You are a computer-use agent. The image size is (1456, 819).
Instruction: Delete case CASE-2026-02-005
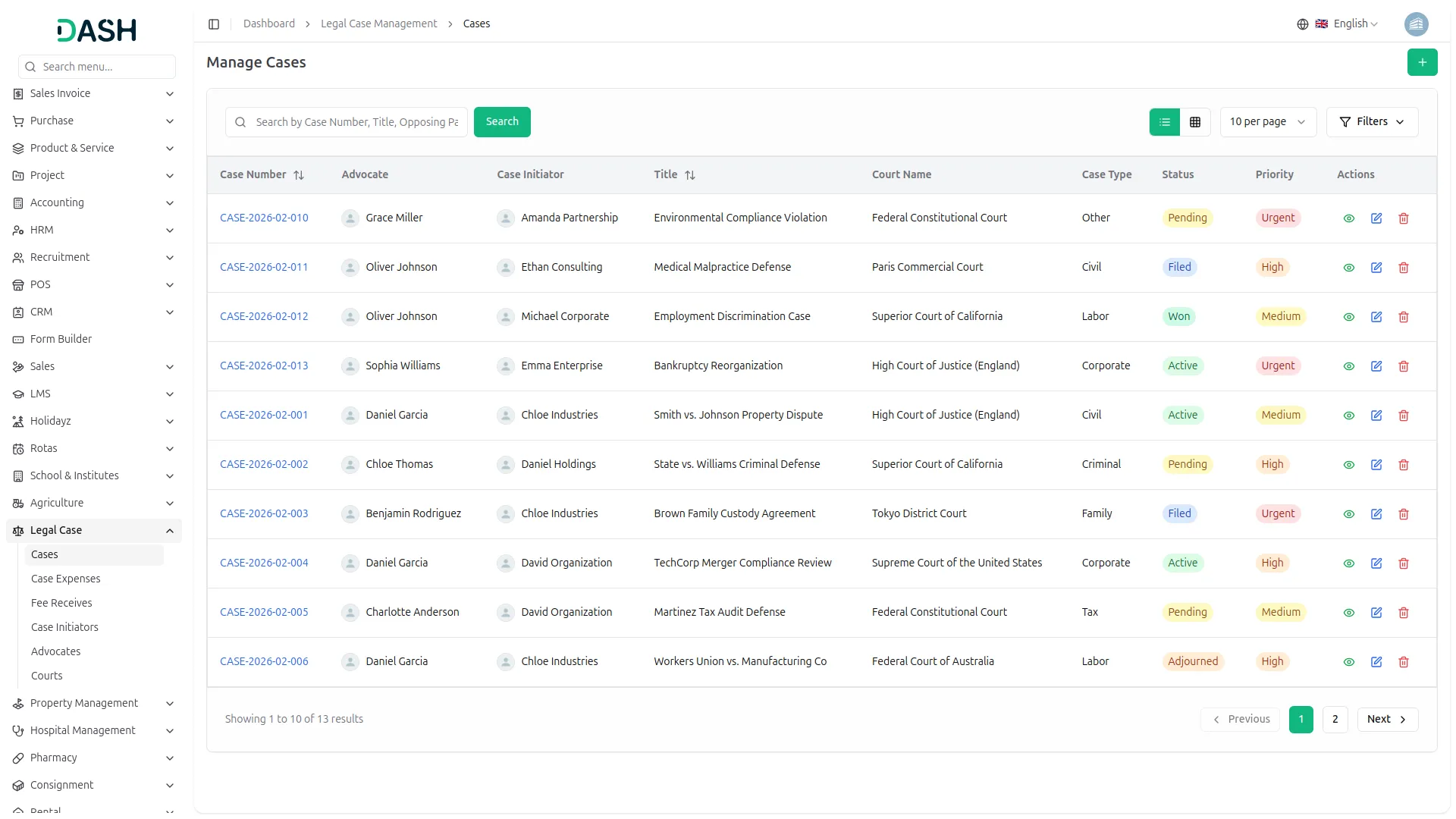1403,613
